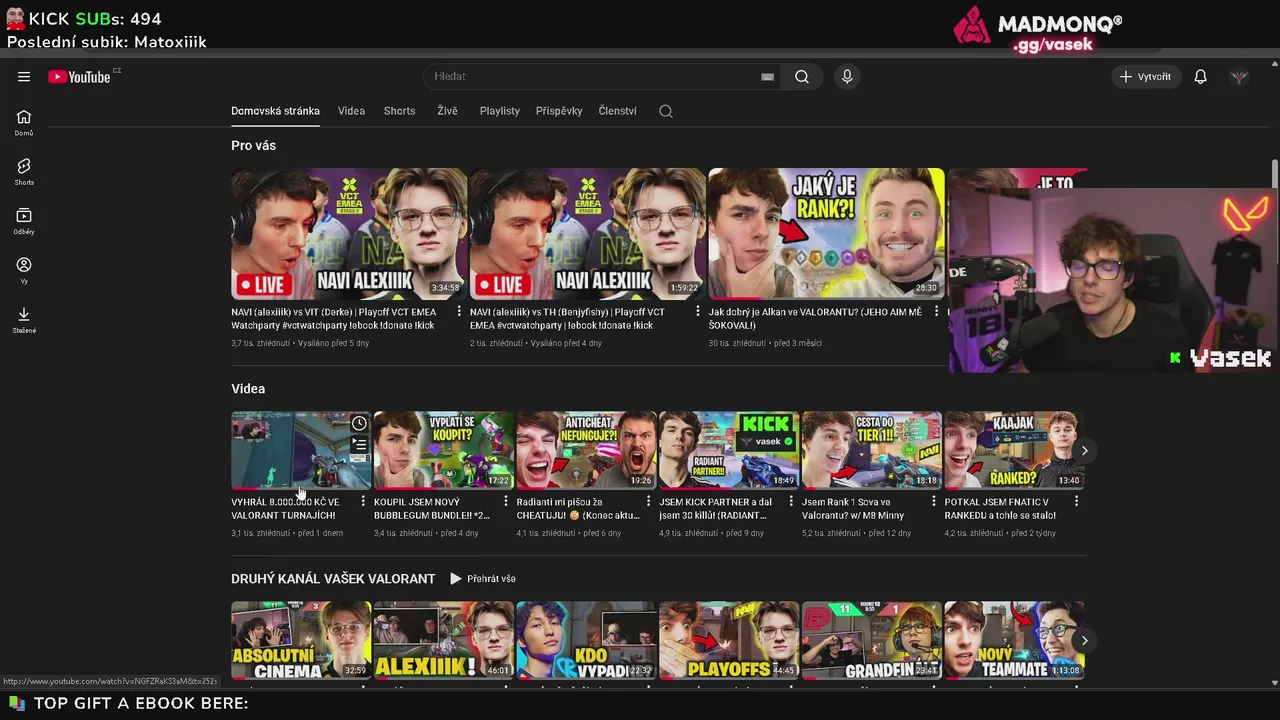Switch to Videa tab
This screenshot has width=1280, height=720.
[x=351, y=111]
